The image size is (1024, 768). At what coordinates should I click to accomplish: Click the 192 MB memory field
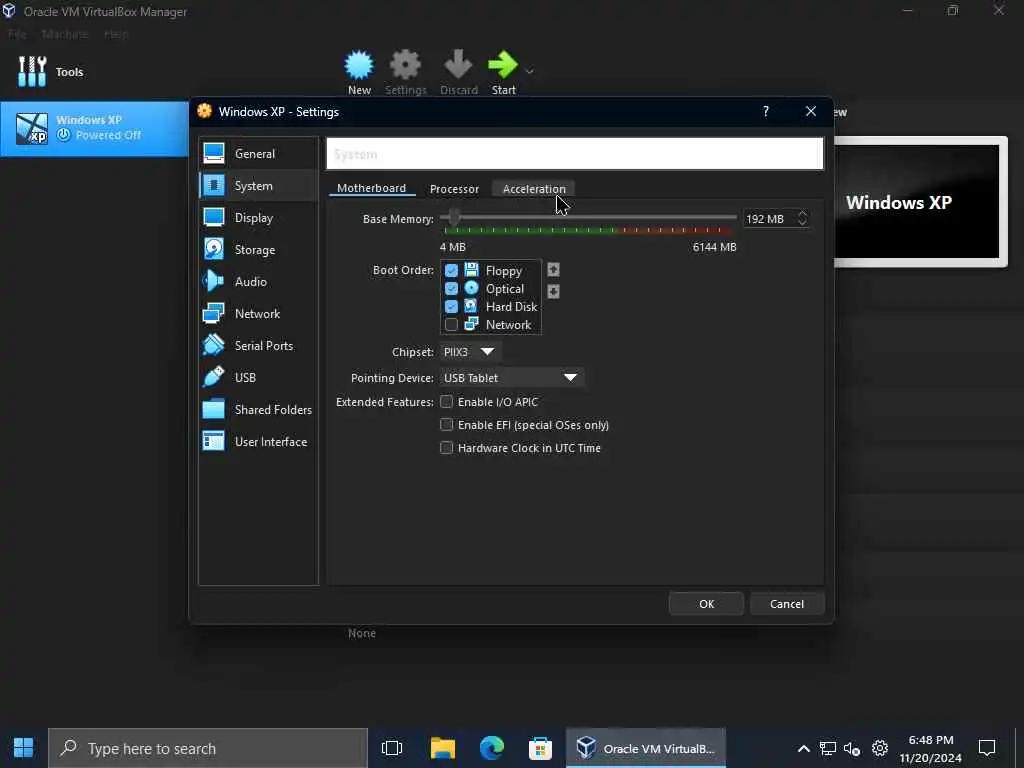[769, 219]
